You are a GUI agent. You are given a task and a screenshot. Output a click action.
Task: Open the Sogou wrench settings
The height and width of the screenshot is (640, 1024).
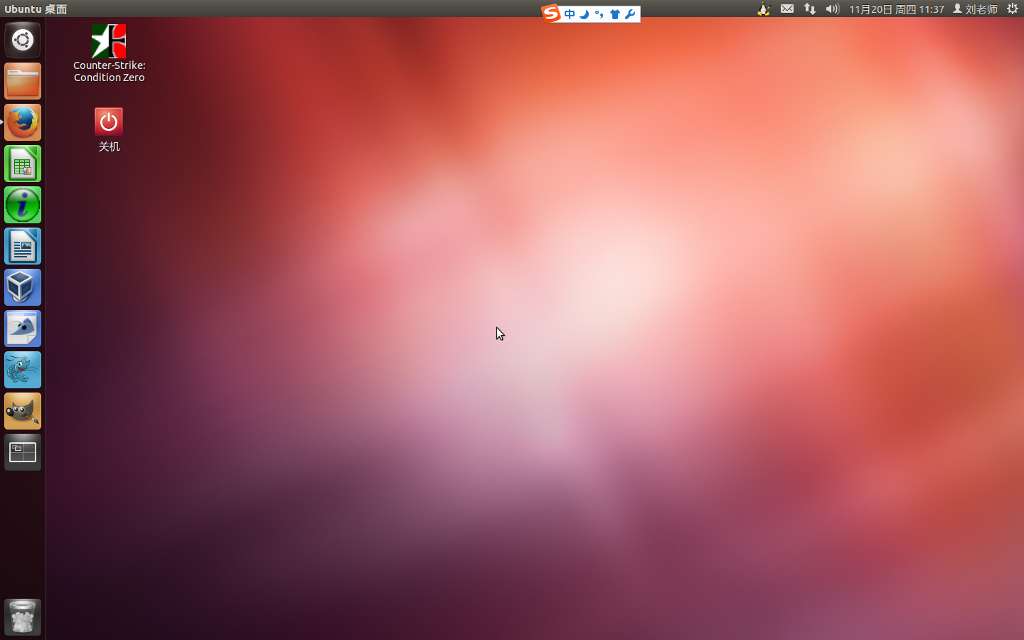[x=630, y=14]
